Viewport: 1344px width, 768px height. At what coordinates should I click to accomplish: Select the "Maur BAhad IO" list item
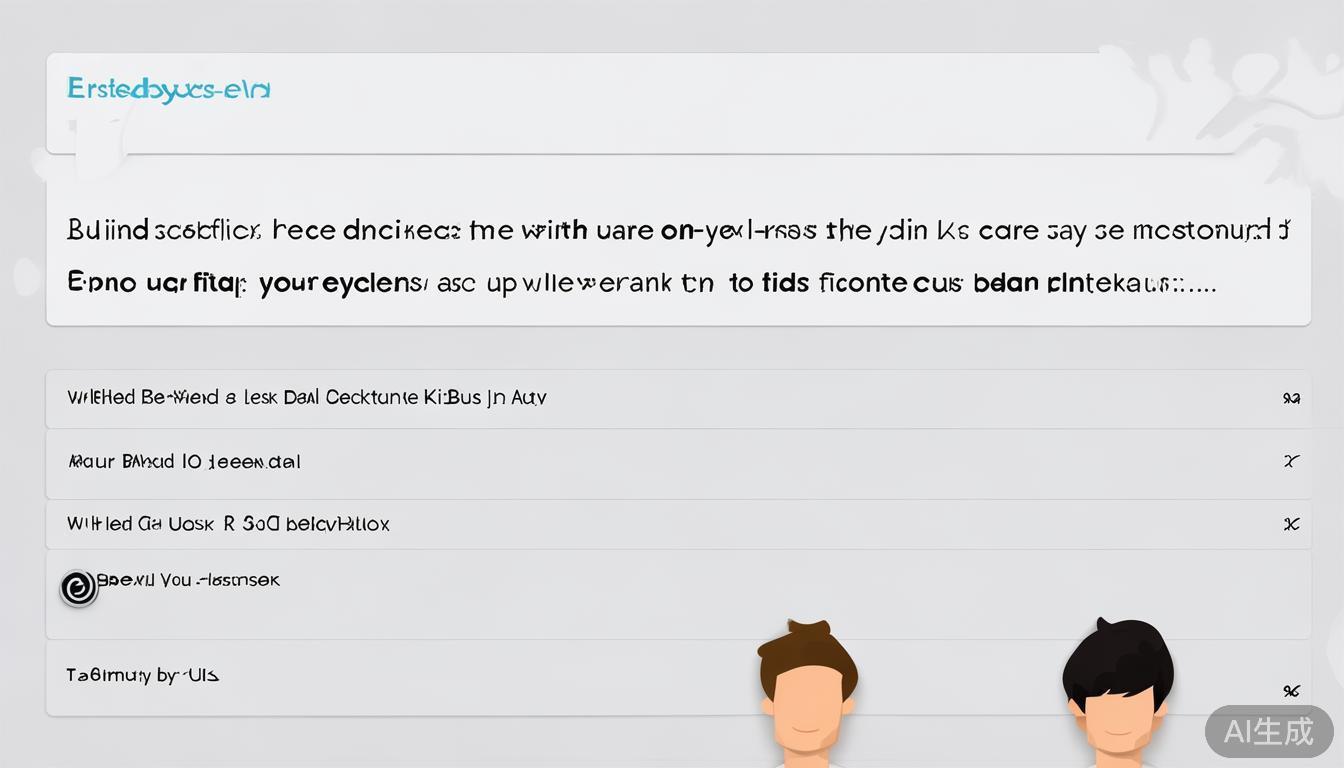point(184,462)
